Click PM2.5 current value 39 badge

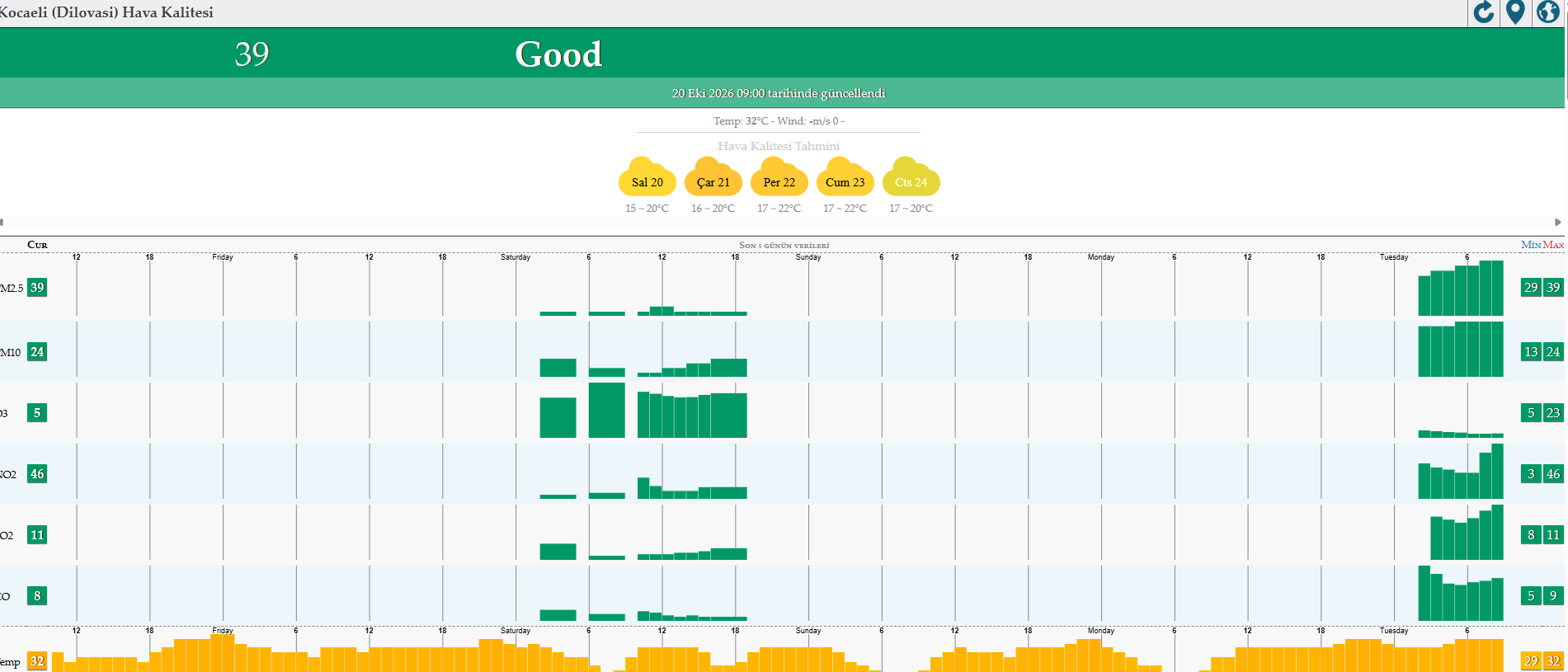(37, 288)
